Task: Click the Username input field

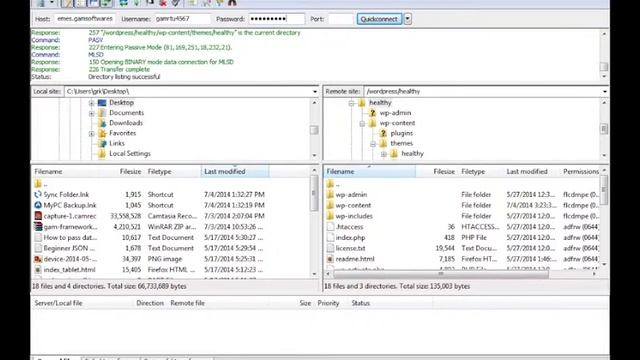Action: 182,19
